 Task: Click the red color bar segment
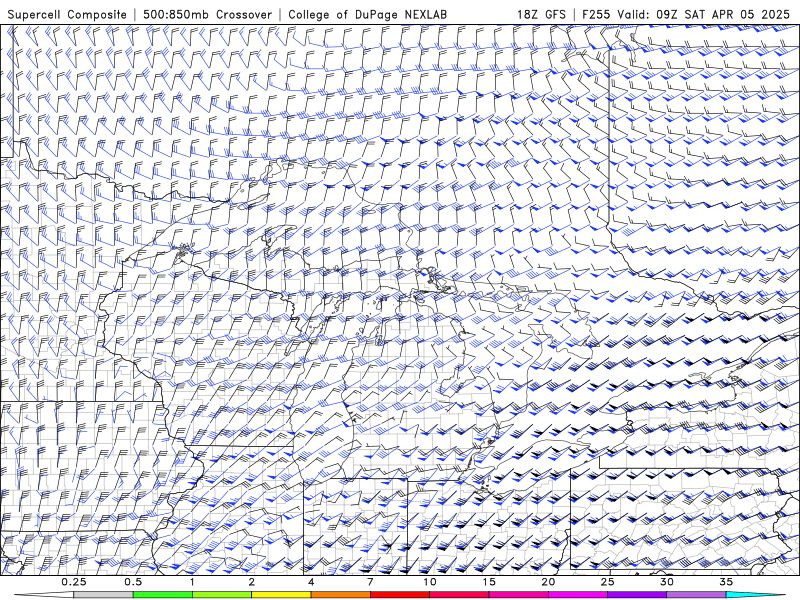(x=400, y=595)
